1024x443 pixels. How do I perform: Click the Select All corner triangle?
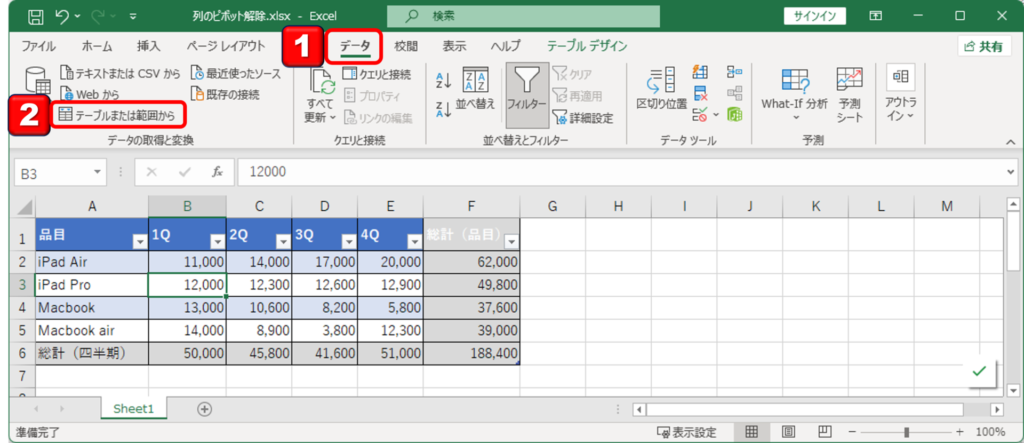pyautogui.click(x=25, y=208)
